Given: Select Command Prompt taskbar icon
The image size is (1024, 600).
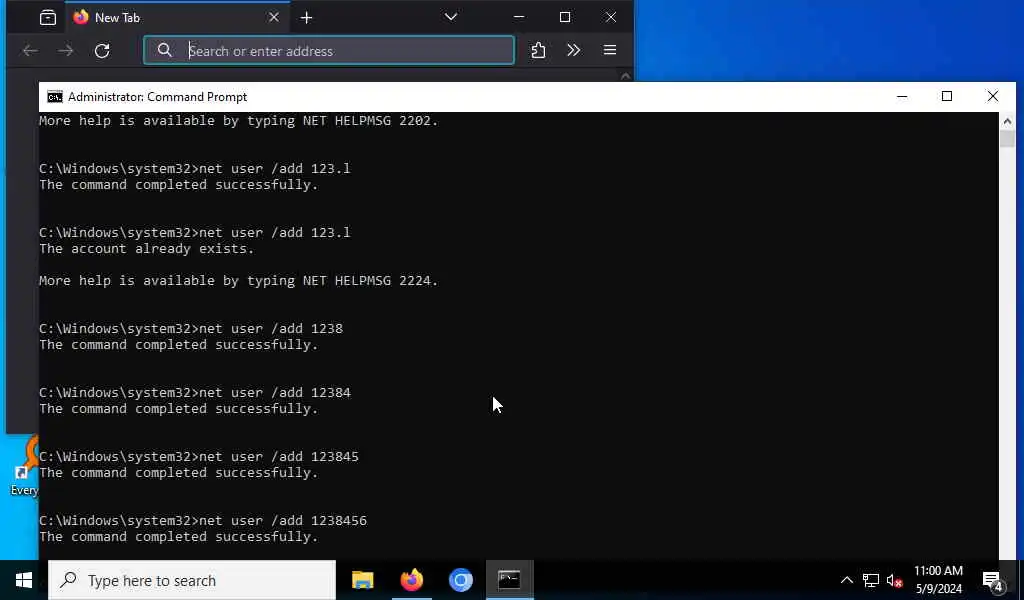Looking at the screenshot, I should pos(509,580).
